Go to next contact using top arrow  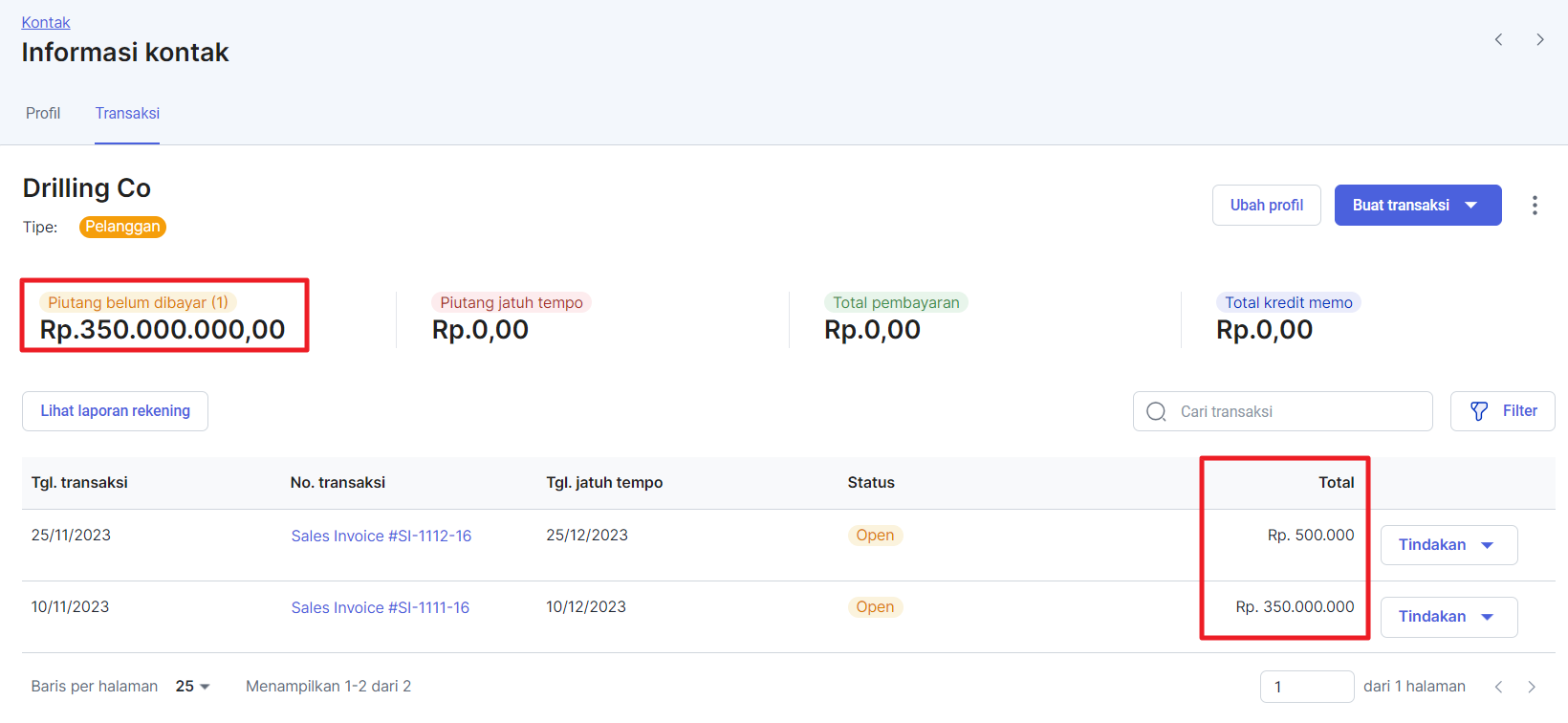click(1539, 39)
